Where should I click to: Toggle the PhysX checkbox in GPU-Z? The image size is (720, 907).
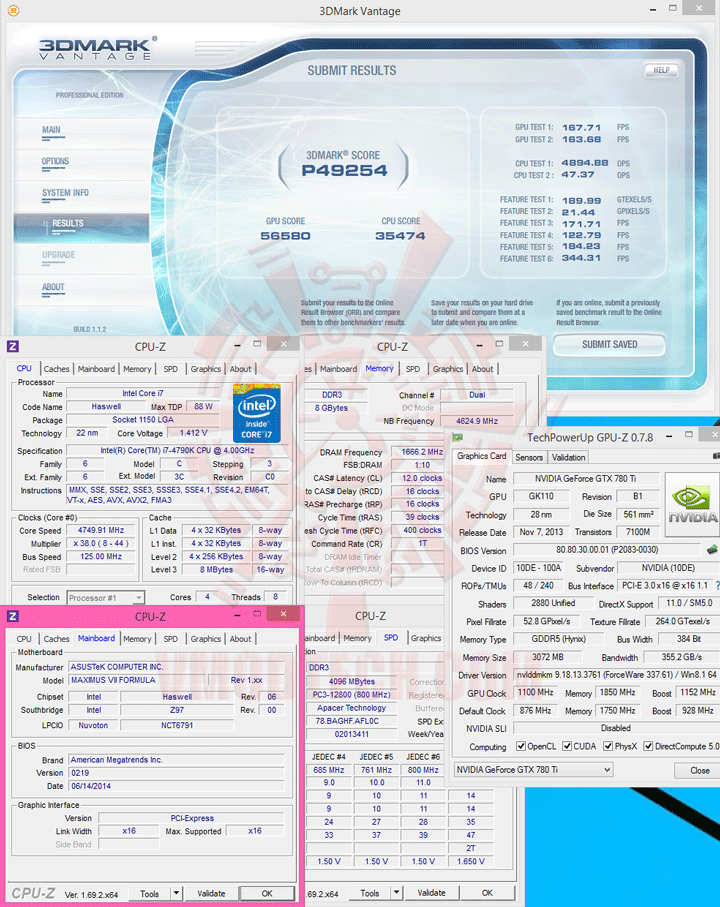[x=608, y=746]
